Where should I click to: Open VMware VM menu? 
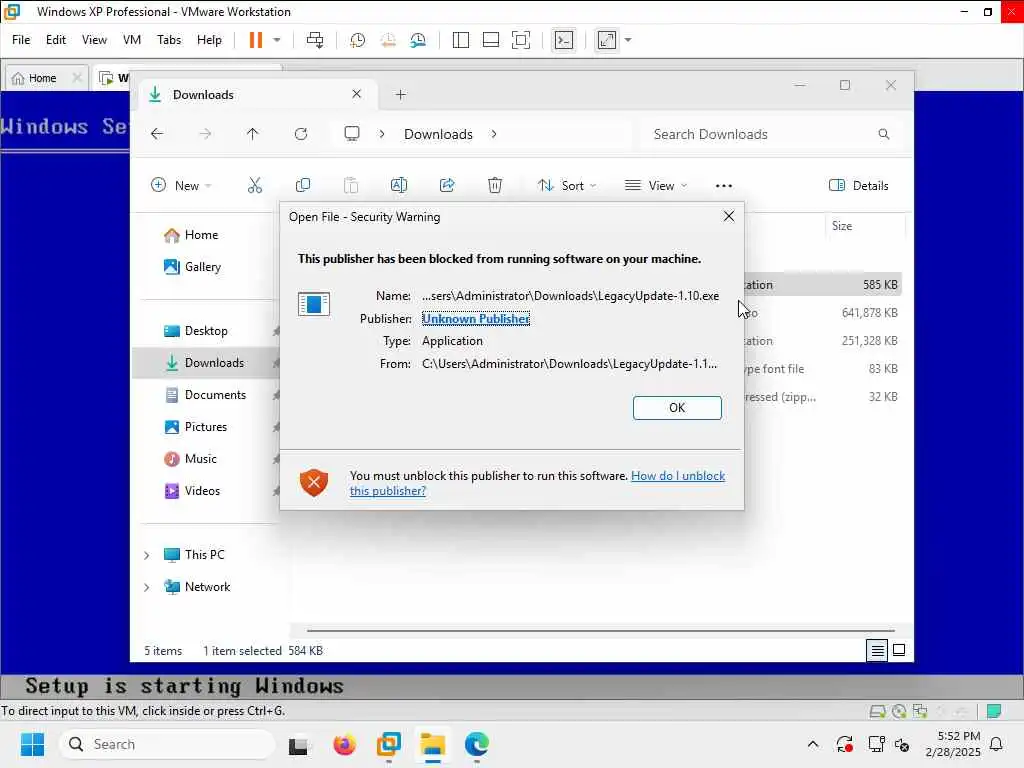[132, 40]
